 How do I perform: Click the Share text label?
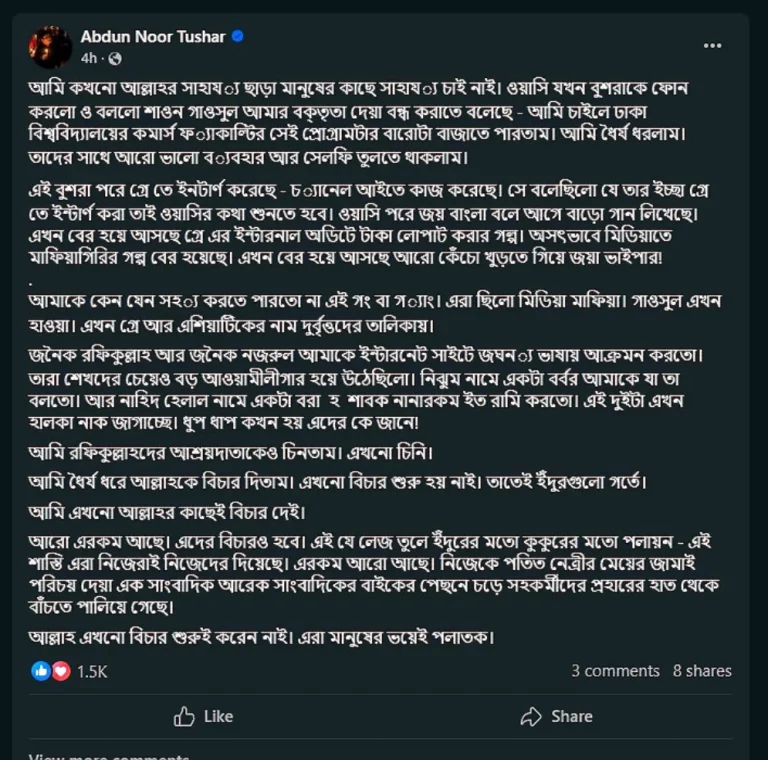pyautogui.click(x=572, y=716)
